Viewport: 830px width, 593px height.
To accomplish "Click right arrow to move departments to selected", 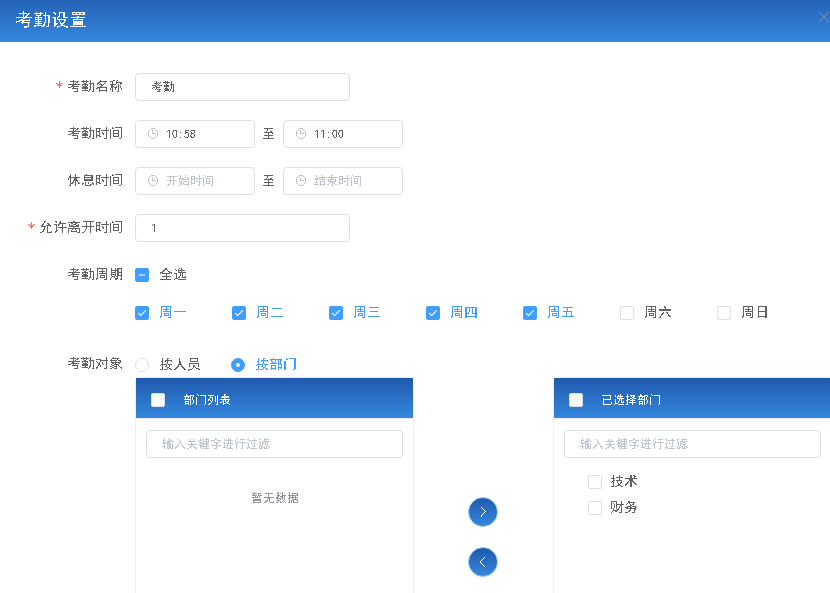I will pos(483,511).
